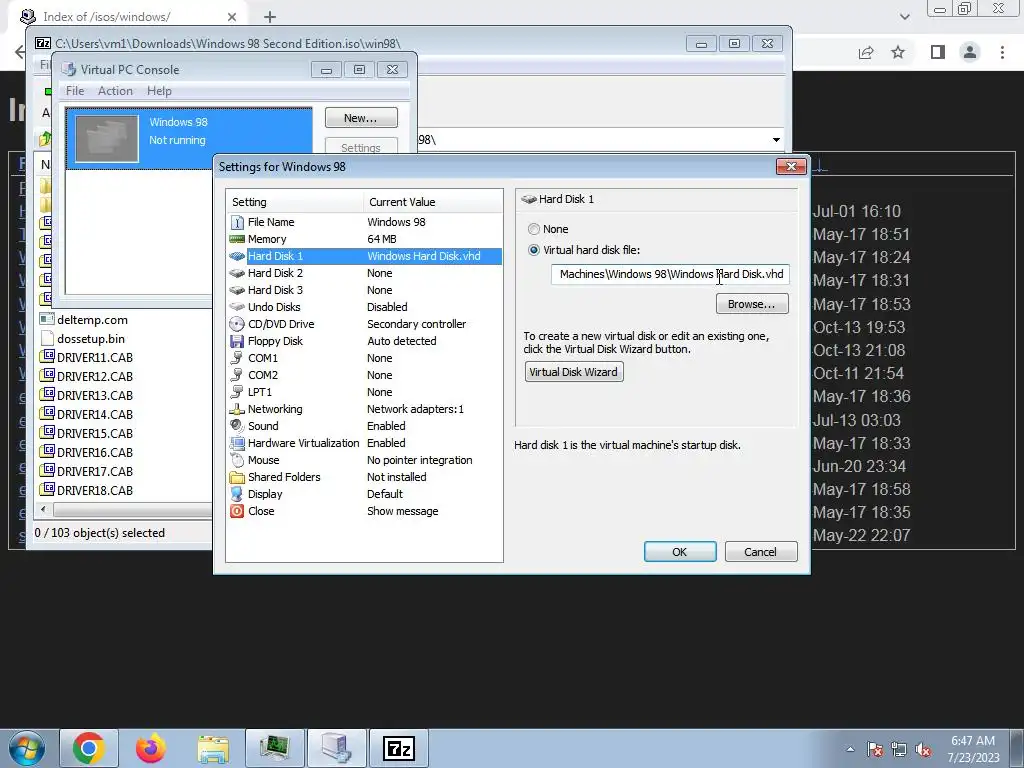Click the Sound speaker icon
Viewport: 1024px width, 768px height.
pyautogui.click(x=237, y=426)
